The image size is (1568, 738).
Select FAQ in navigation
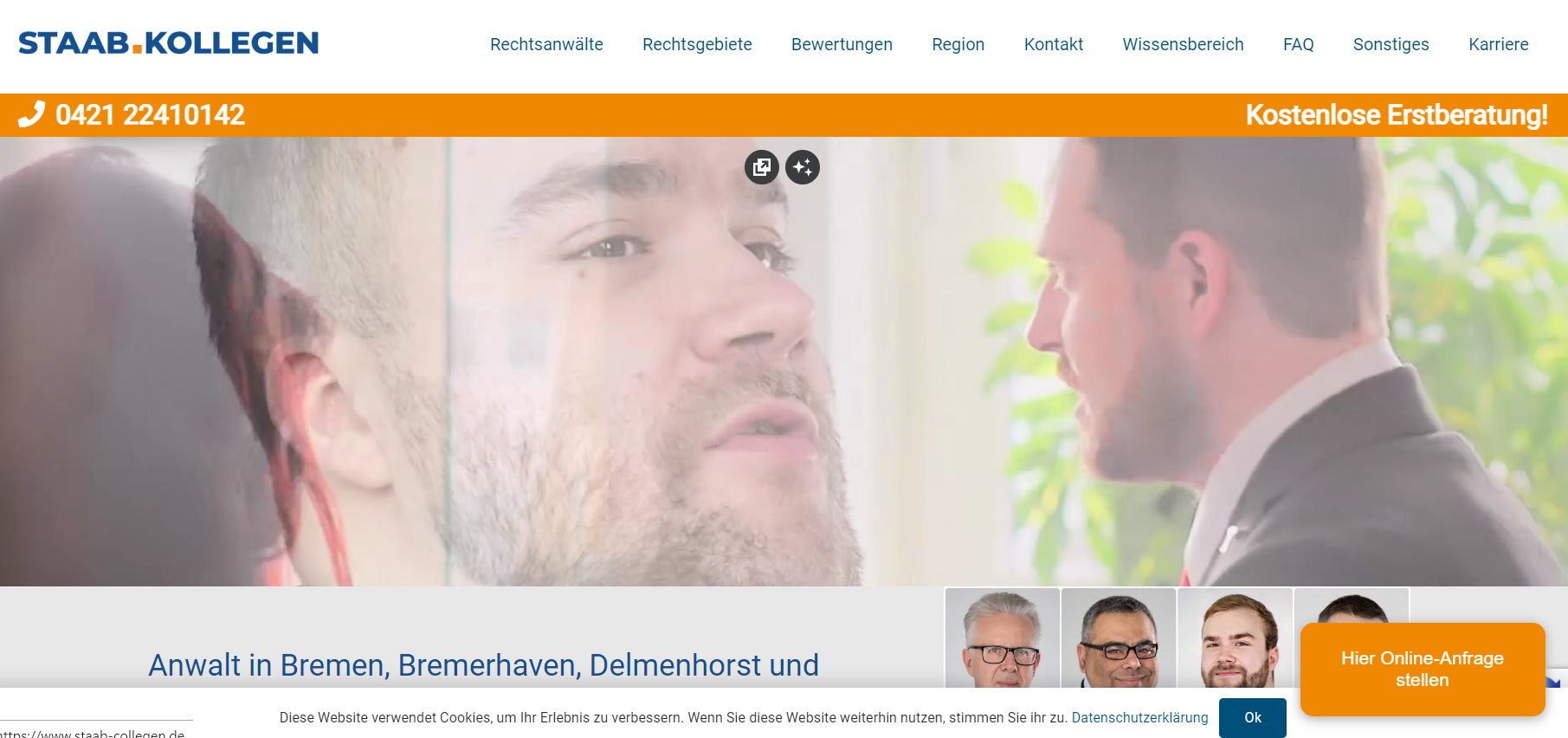[x=1298, y=44]
